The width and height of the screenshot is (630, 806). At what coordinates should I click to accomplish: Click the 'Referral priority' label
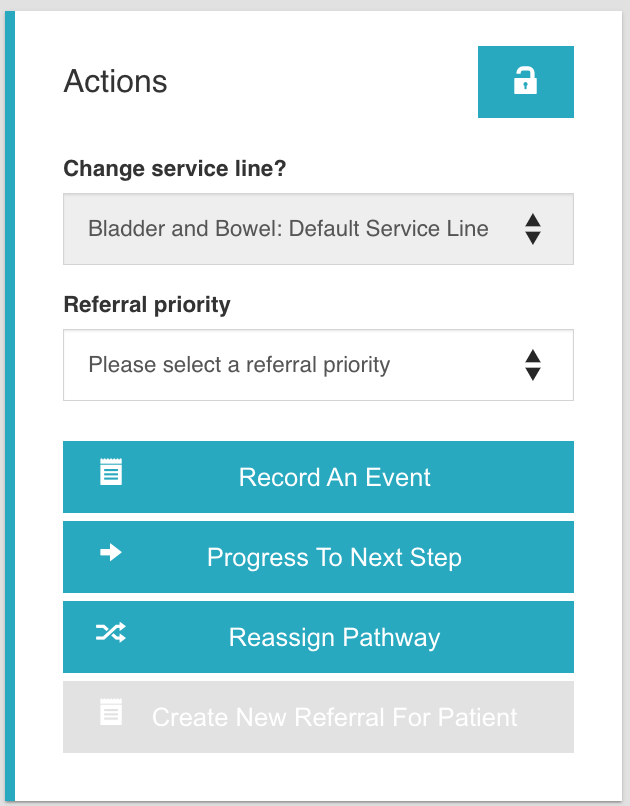pos(146,305)
